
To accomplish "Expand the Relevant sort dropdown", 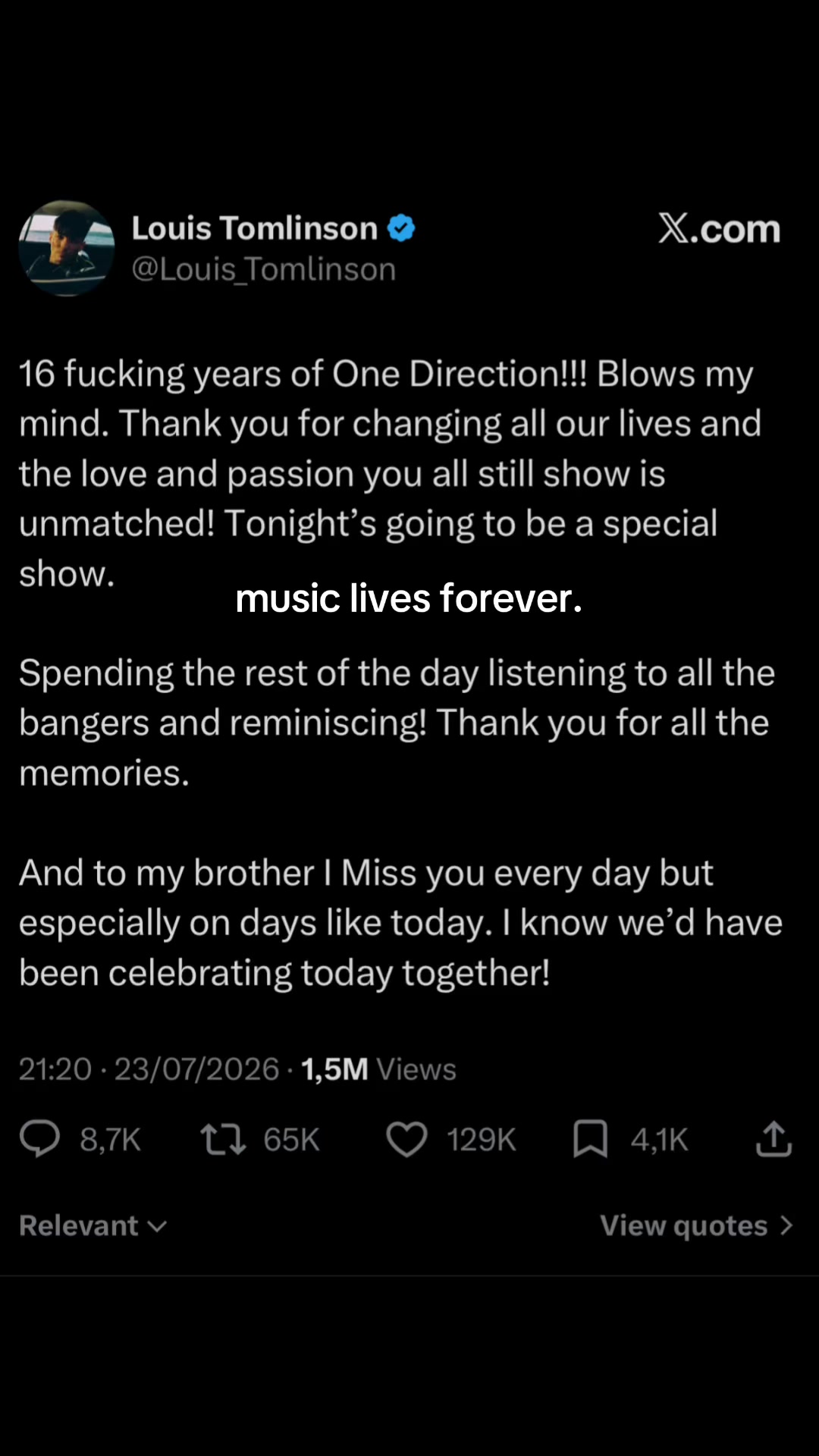I will click(93, 1225).
